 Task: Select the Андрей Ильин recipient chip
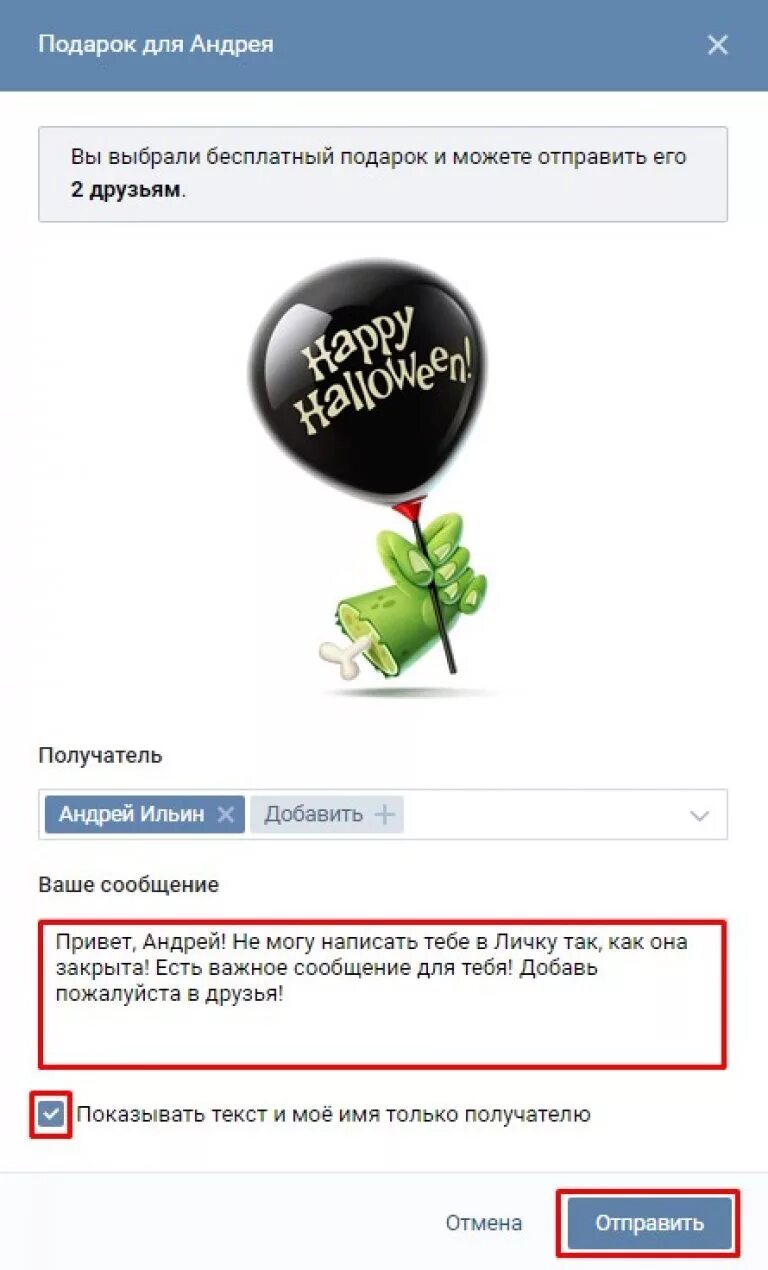click(132, 814)
